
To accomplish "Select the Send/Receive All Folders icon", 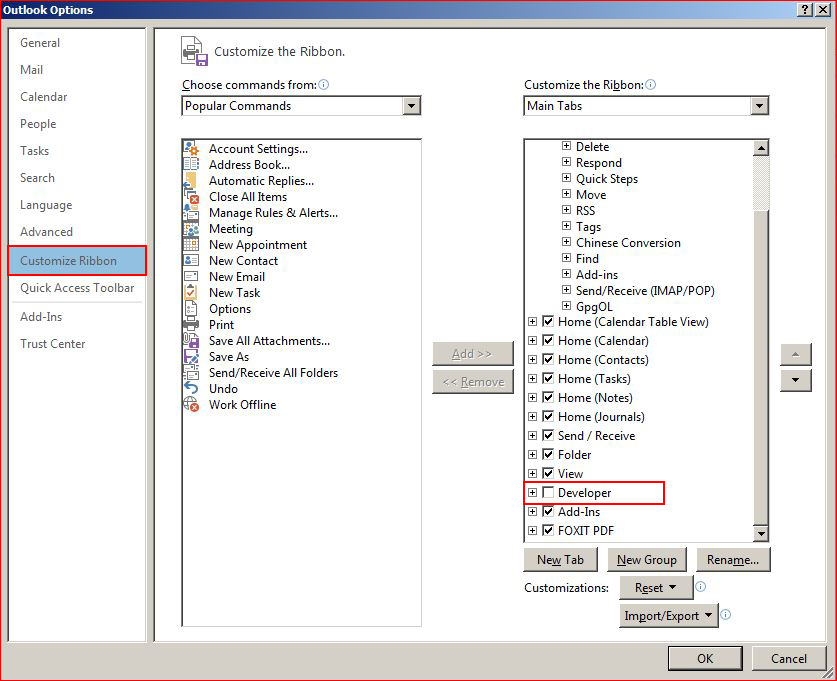I will 191,373.
